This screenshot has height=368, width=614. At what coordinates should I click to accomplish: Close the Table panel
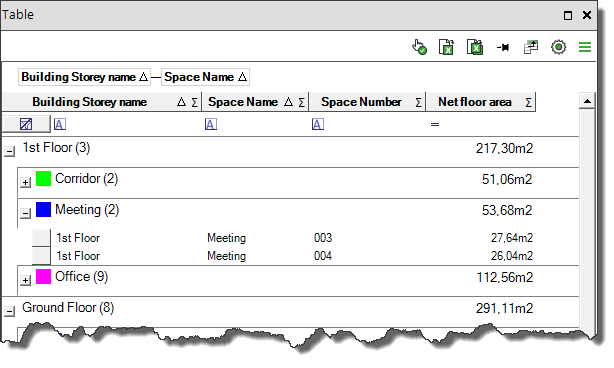[x=587, y=15]
